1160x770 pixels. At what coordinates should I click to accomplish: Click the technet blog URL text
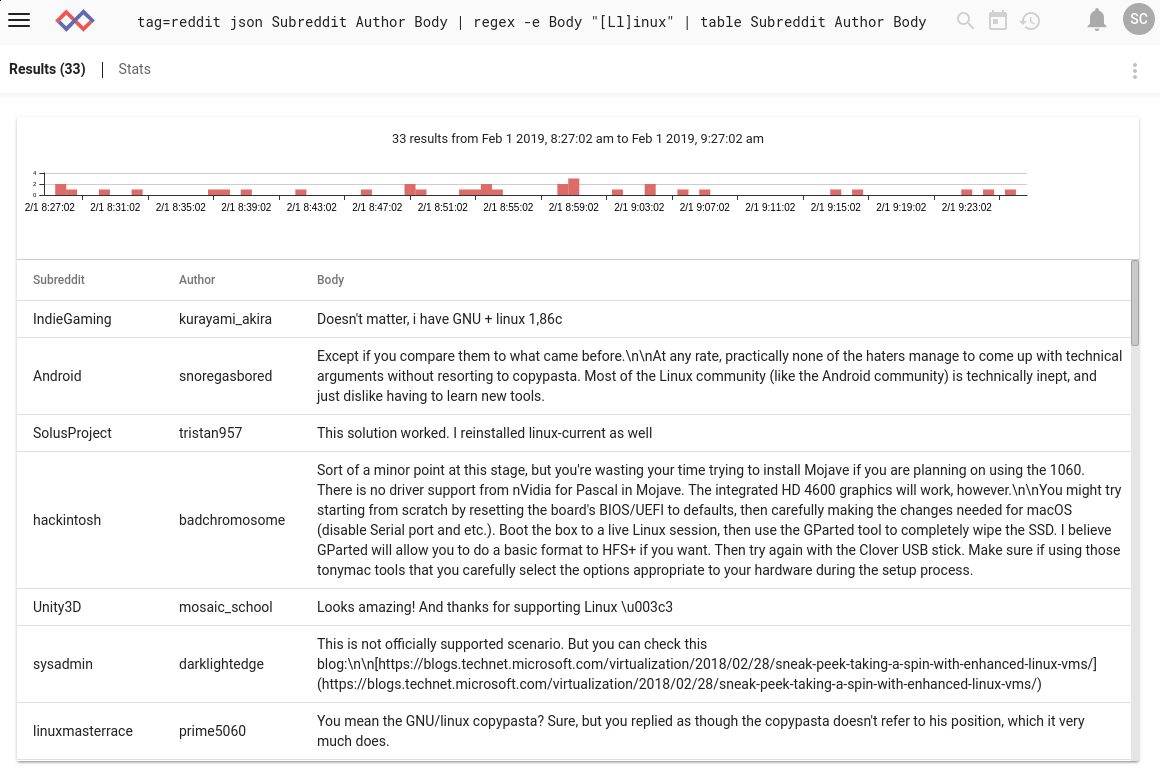tap(707, 674)
